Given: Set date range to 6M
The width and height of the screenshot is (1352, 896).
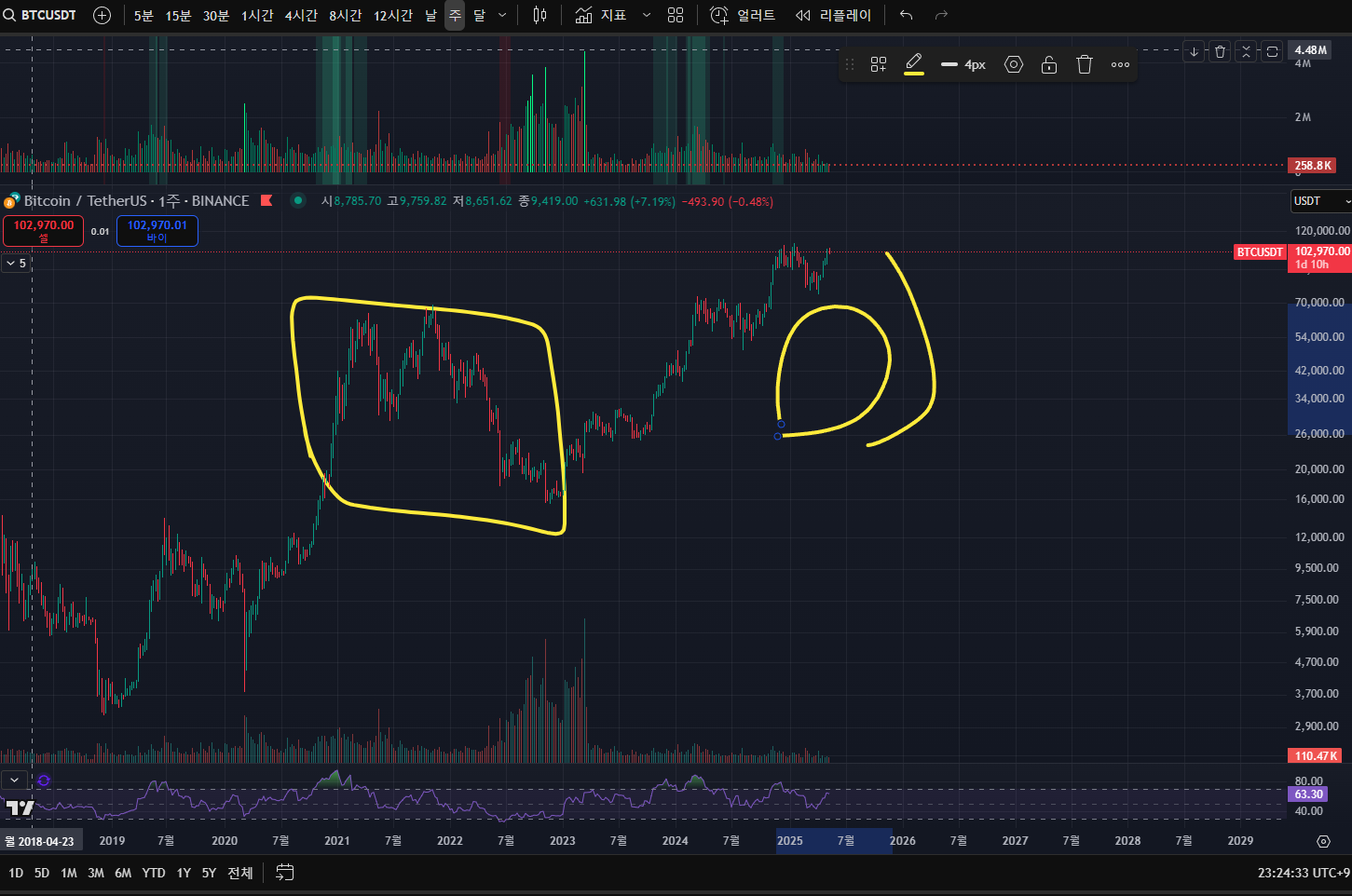Looking at the screenshot, I should tap(123, 873).
